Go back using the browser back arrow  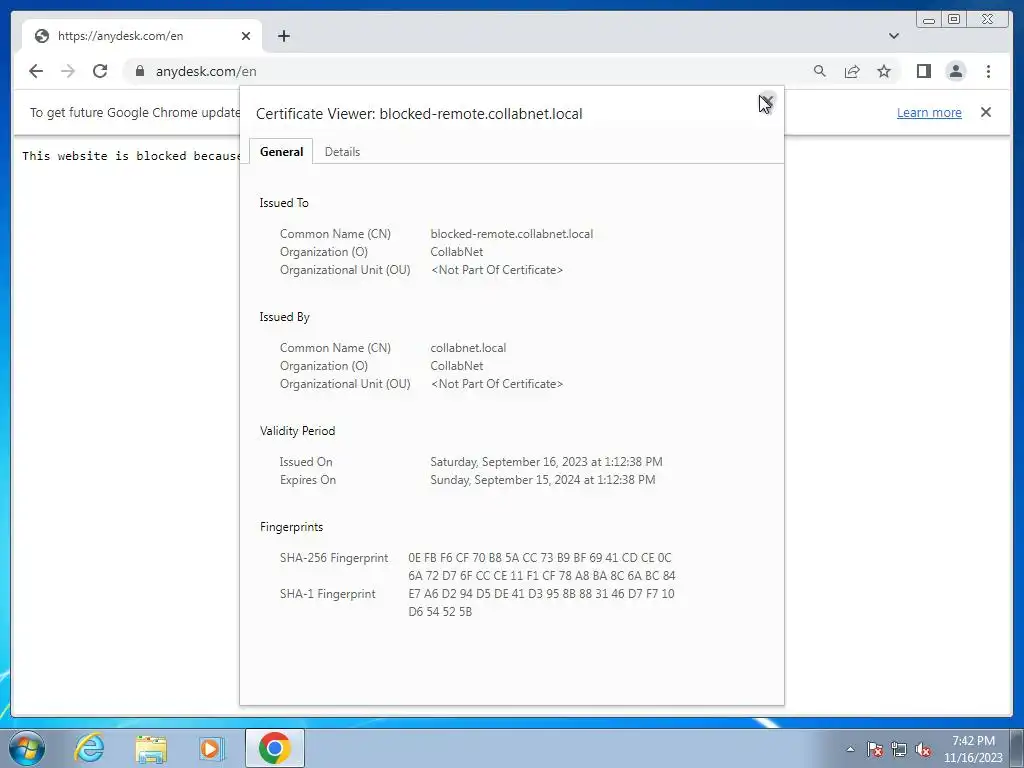point(36,71)
